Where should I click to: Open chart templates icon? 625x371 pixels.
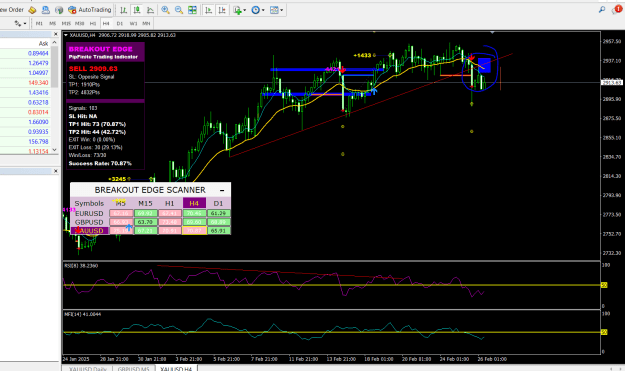(x=274, y=10)
